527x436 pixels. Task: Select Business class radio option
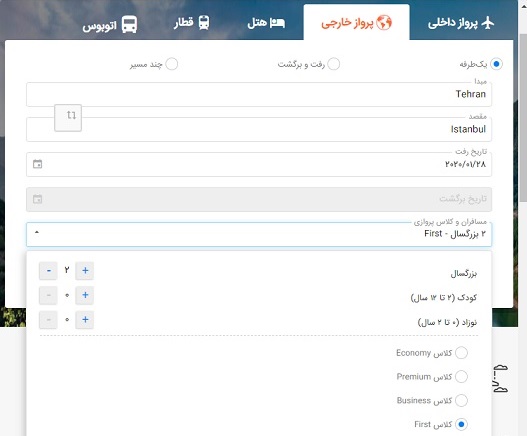click(x=461, y=400)
